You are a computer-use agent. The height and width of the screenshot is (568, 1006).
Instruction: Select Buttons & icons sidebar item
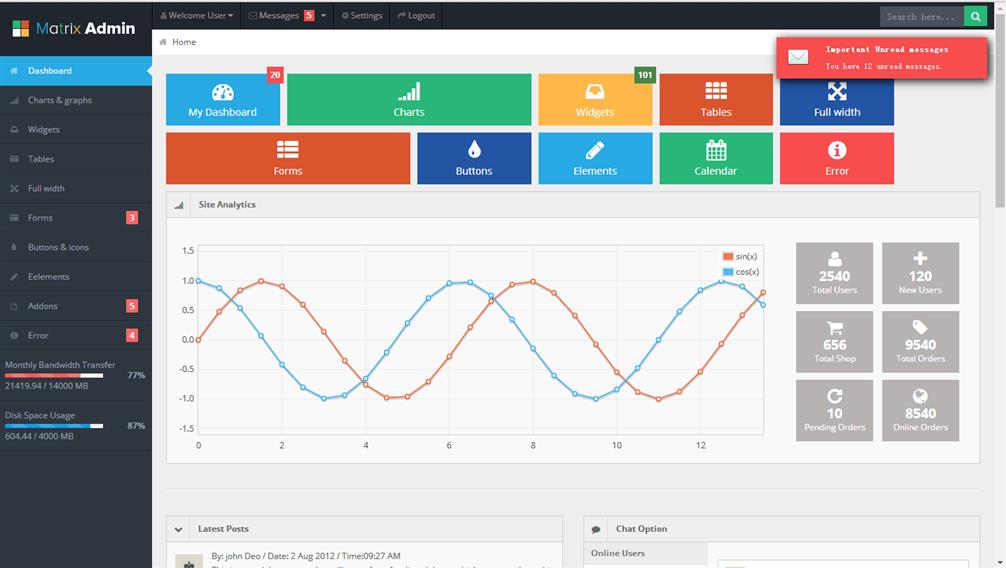pyautogui.click(x=58, y=247)
